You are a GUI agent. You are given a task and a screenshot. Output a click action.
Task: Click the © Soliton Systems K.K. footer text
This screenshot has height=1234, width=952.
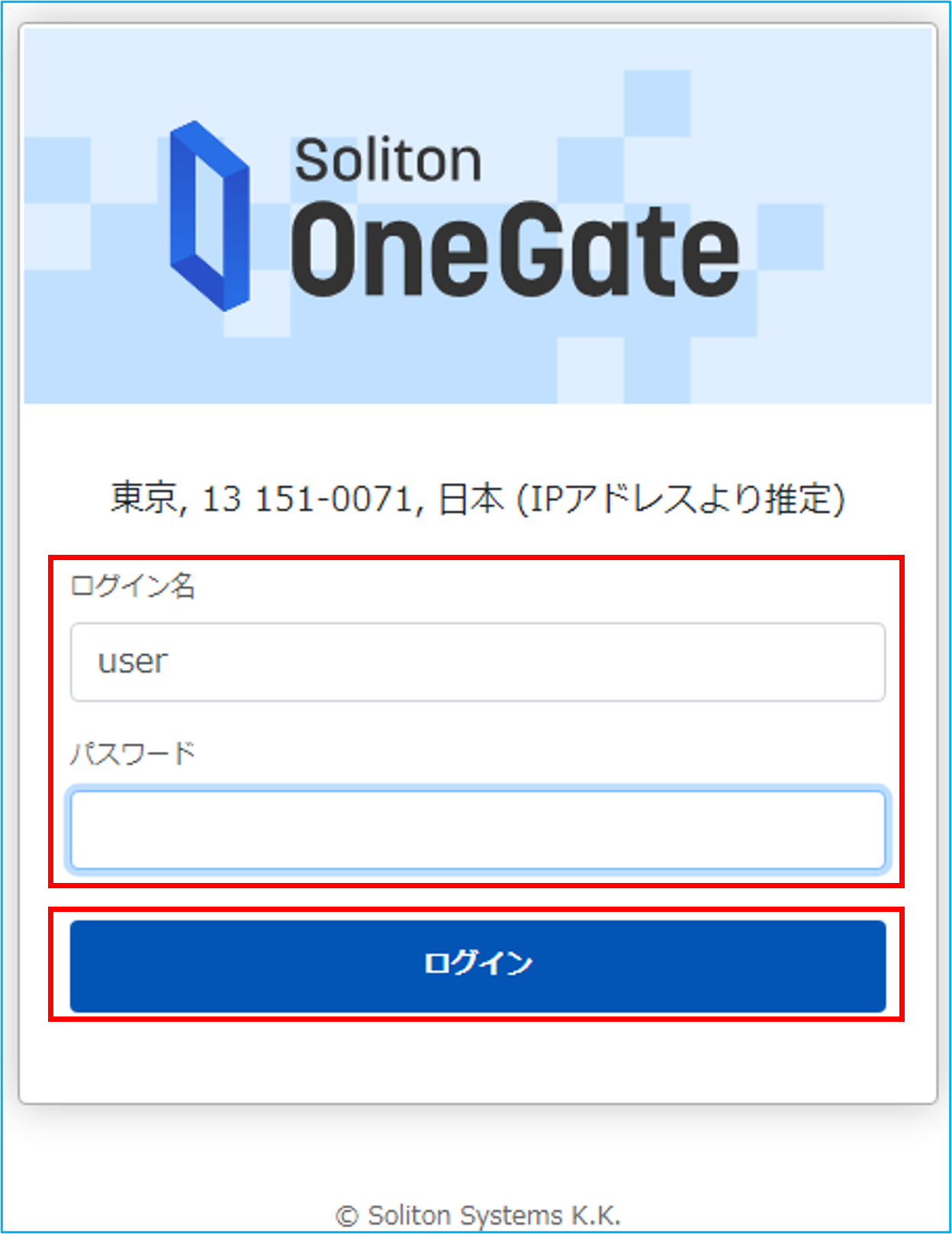pos(478,1215)
